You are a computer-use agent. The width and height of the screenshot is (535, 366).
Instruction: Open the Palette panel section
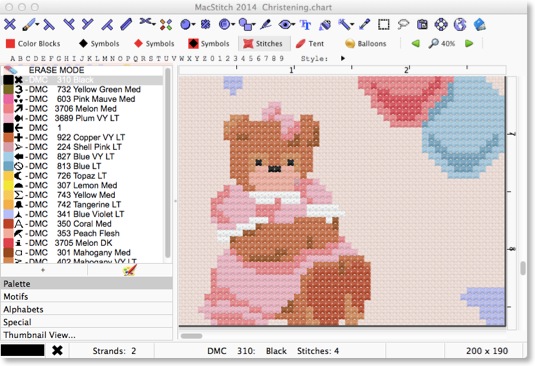pos(87,283)
